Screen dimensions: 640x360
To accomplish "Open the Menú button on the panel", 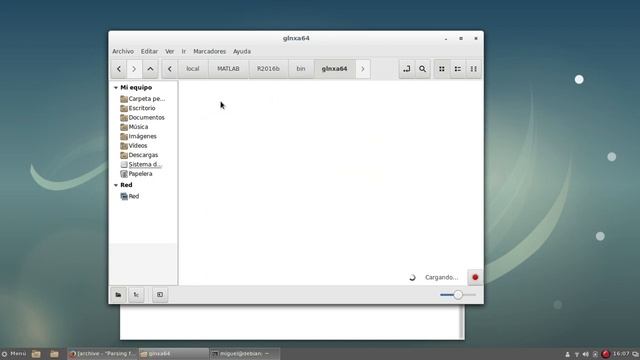I will 14,354.
